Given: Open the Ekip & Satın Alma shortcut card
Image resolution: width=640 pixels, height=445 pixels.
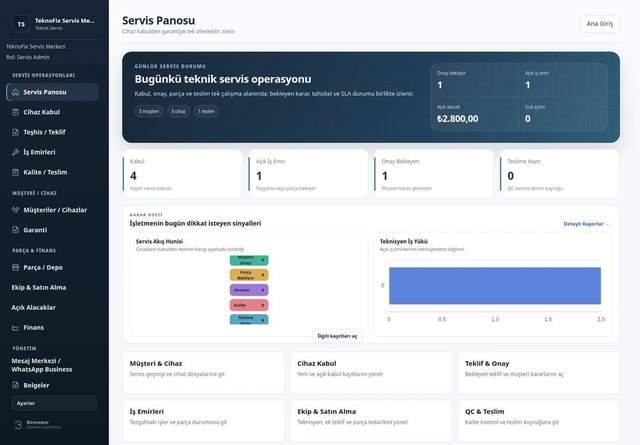Looking at the screenshot, I should point(371,421).
